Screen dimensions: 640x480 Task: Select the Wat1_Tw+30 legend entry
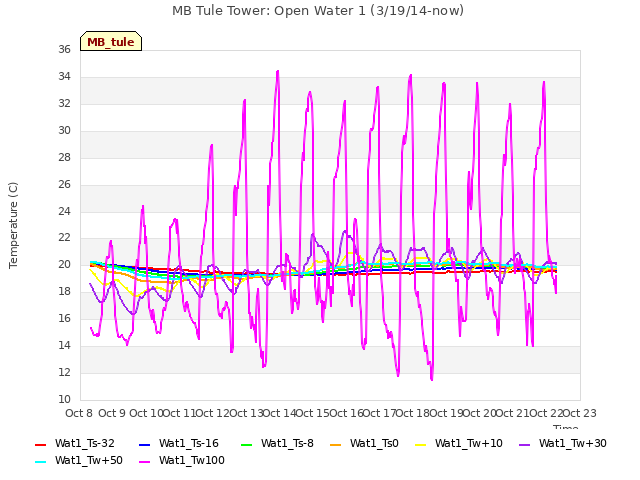[x=562, y=443]
